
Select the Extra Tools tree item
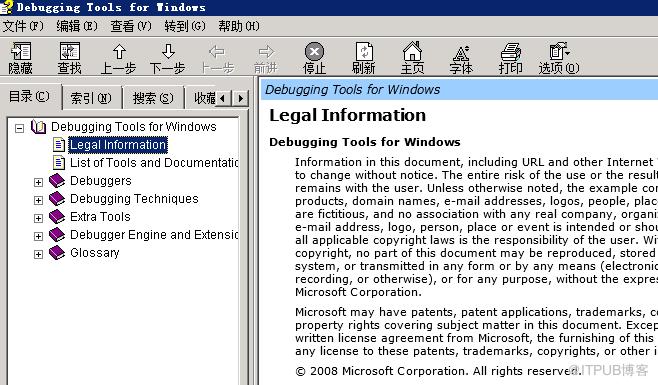click(100, 217)
